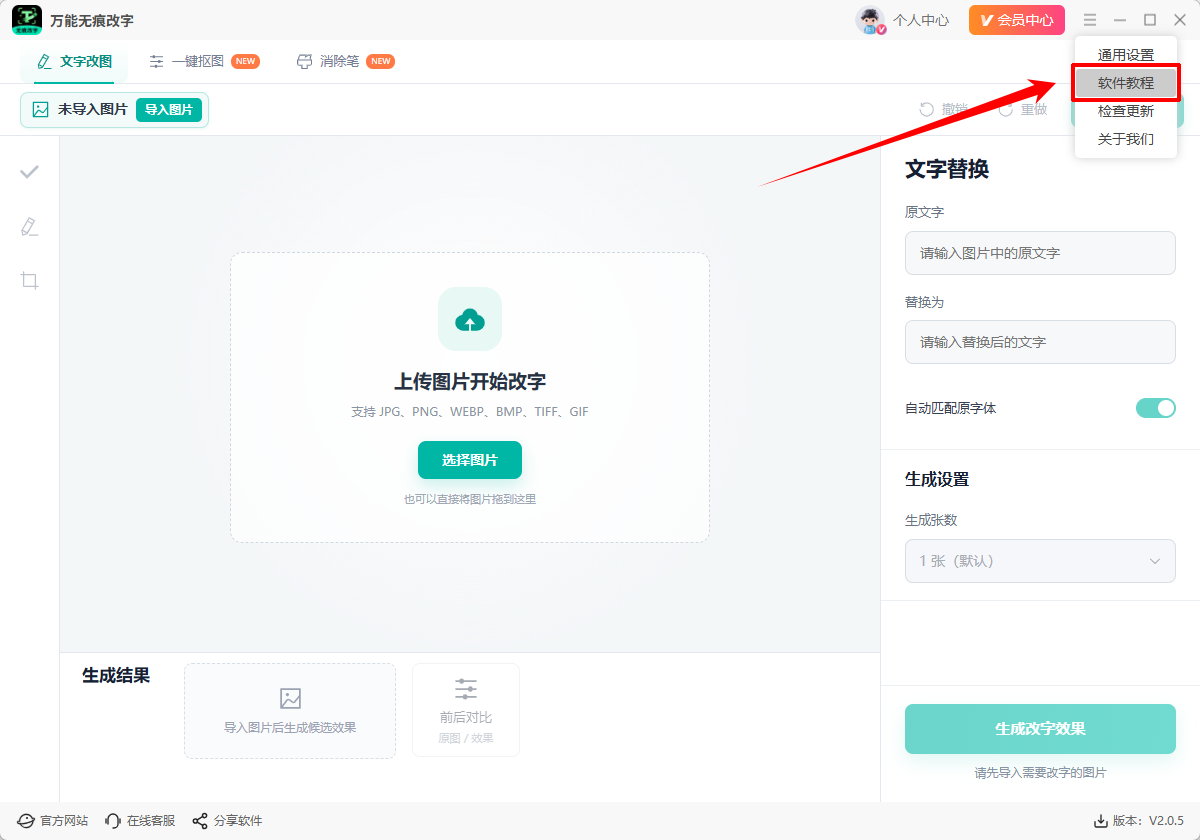
Task: Click the 前后对比 原图/效果 card
Action: pos(466,710)
